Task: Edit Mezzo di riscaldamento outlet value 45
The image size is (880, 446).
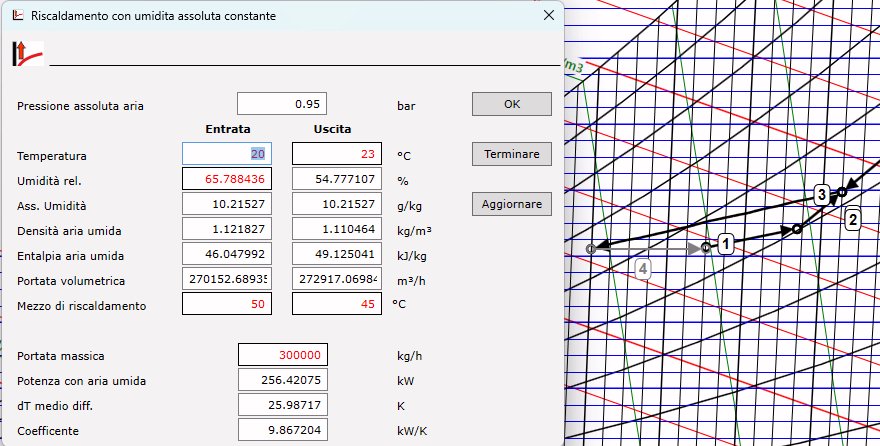Action: [336, 303]
